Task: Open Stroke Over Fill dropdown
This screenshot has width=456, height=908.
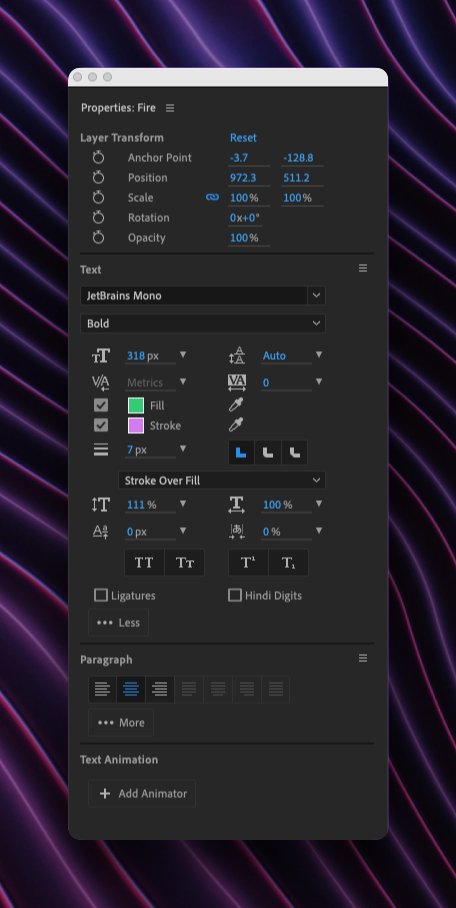Action: (x=222, y=480)
